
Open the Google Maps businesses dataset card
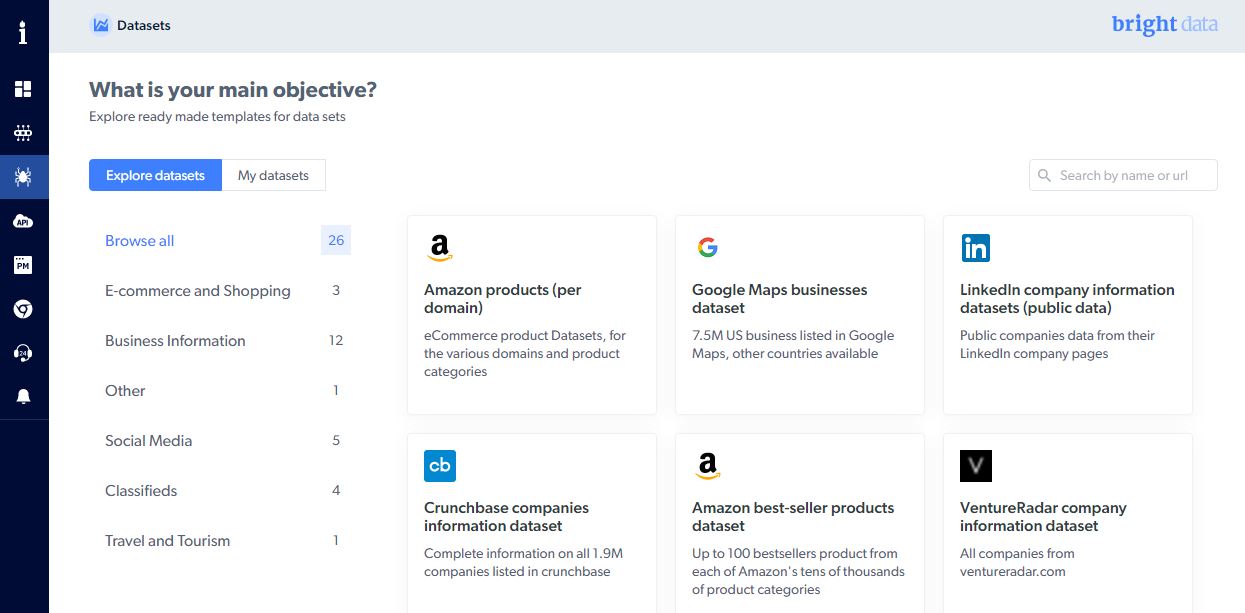(x=799, y=314)
